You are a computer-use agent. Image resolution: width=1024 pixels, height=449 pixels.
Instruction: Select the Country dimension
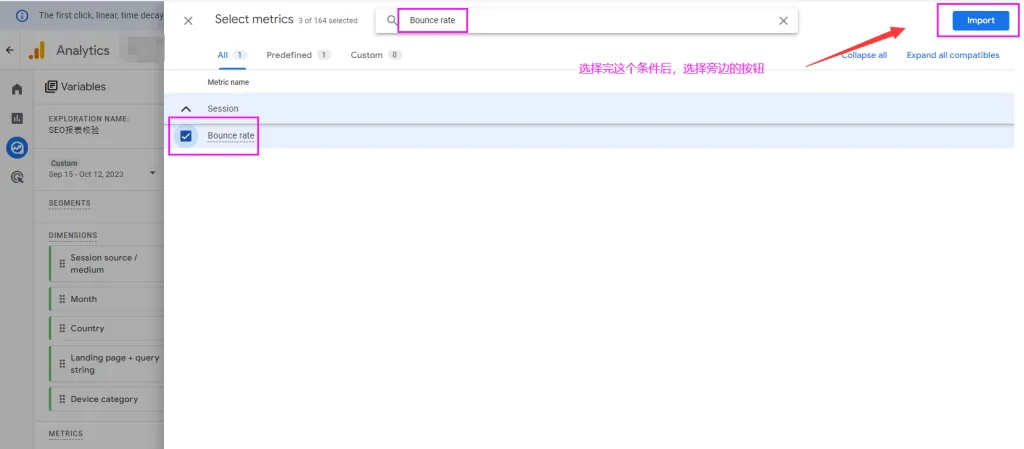(106, 328)
